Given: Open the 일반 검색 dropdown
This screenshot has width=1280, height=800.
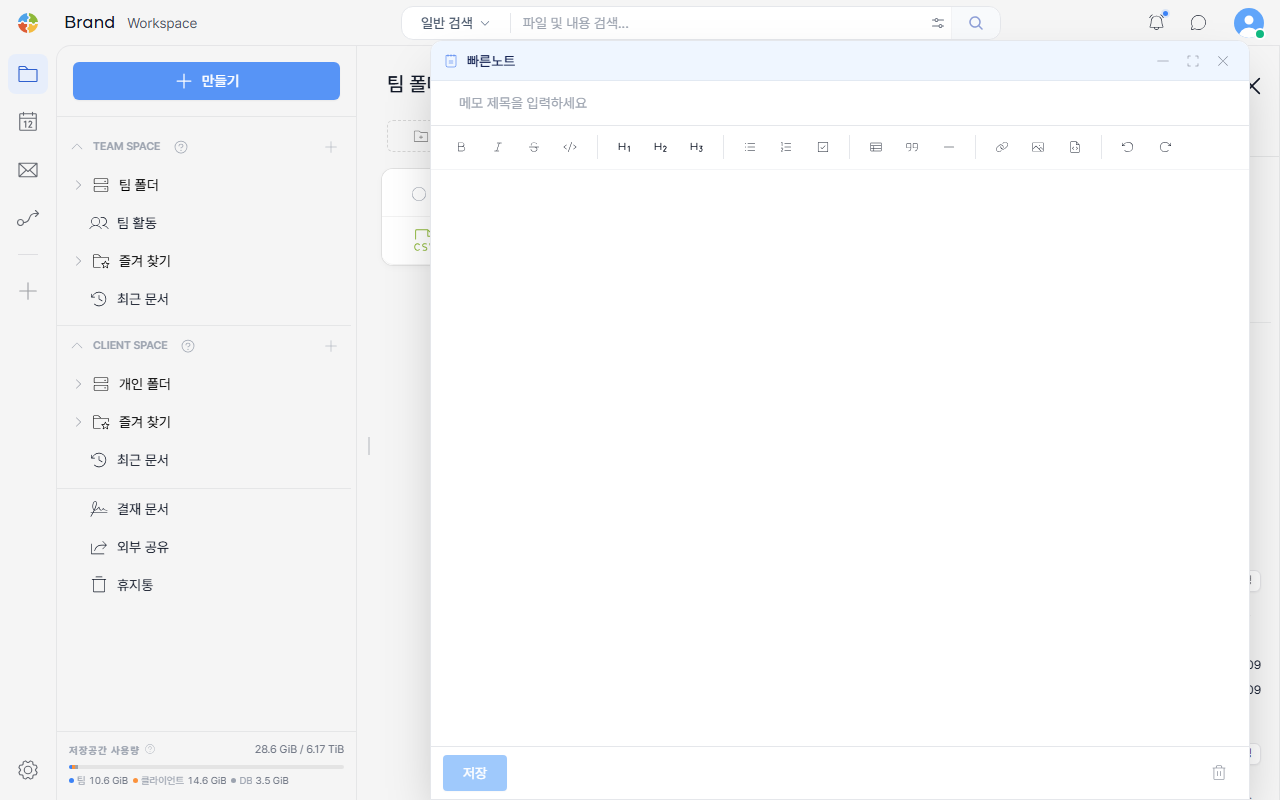Looking at the screenshot, I should (x=456, y=23).
